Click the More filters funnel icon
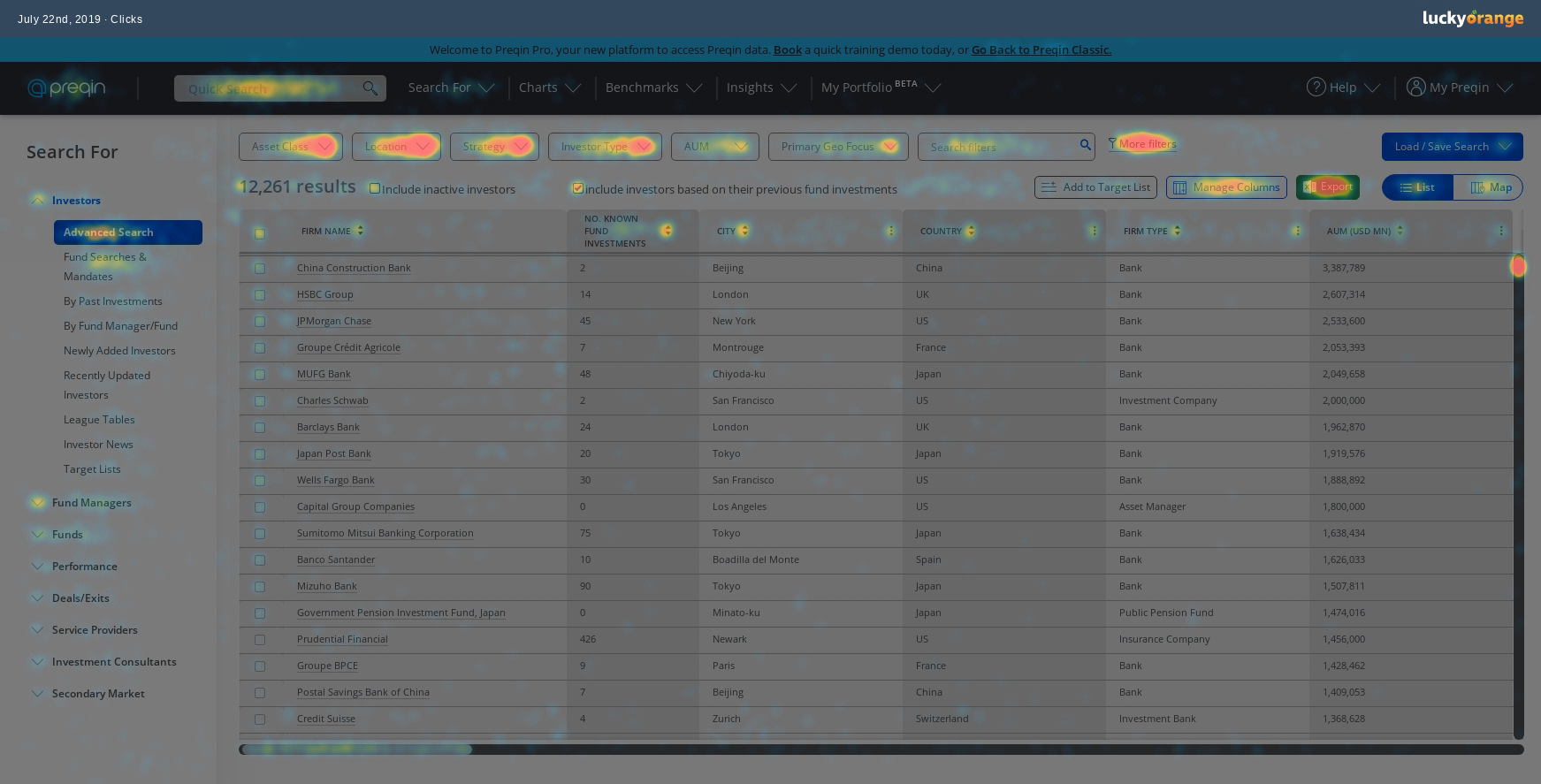1541x784 pixels. [x=1112, y=143]
